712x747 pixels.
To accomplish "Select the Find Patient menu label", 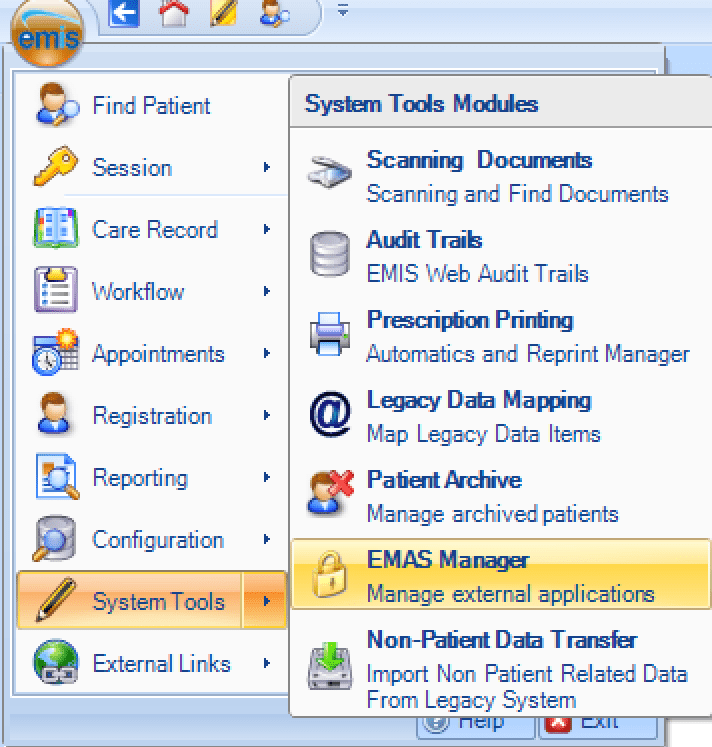I will [x=151, y=106].
